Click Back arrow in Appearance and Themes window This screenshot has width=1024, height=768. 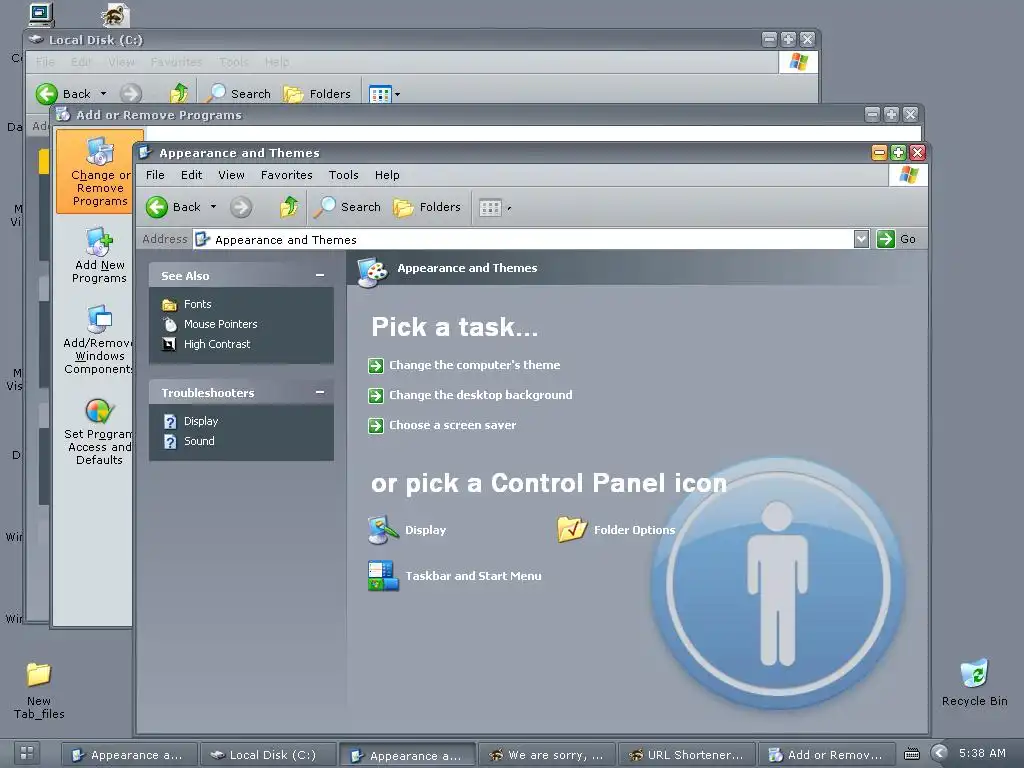tap(157, 207)
